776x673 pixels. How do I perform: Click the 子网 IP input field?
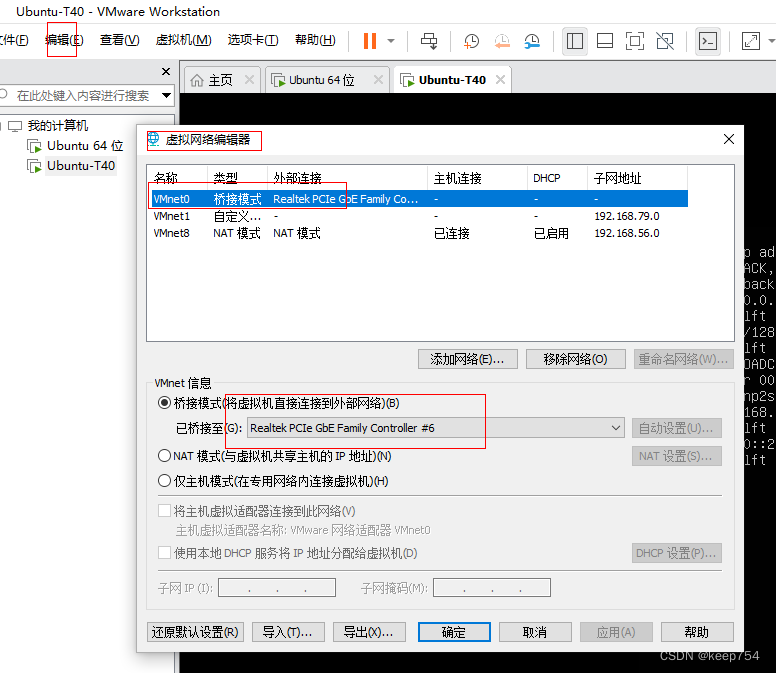tap(277, 588)
